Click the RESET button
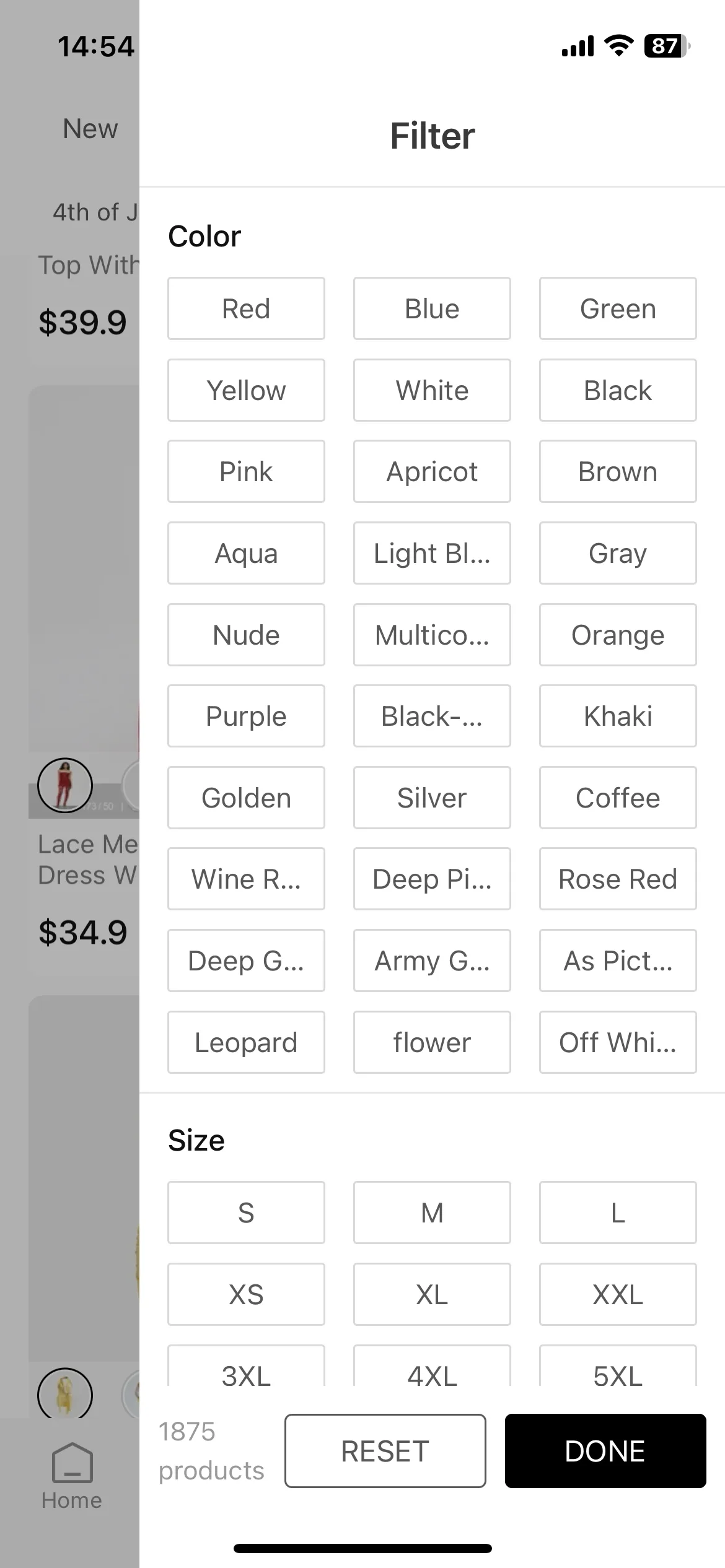 385,1451
